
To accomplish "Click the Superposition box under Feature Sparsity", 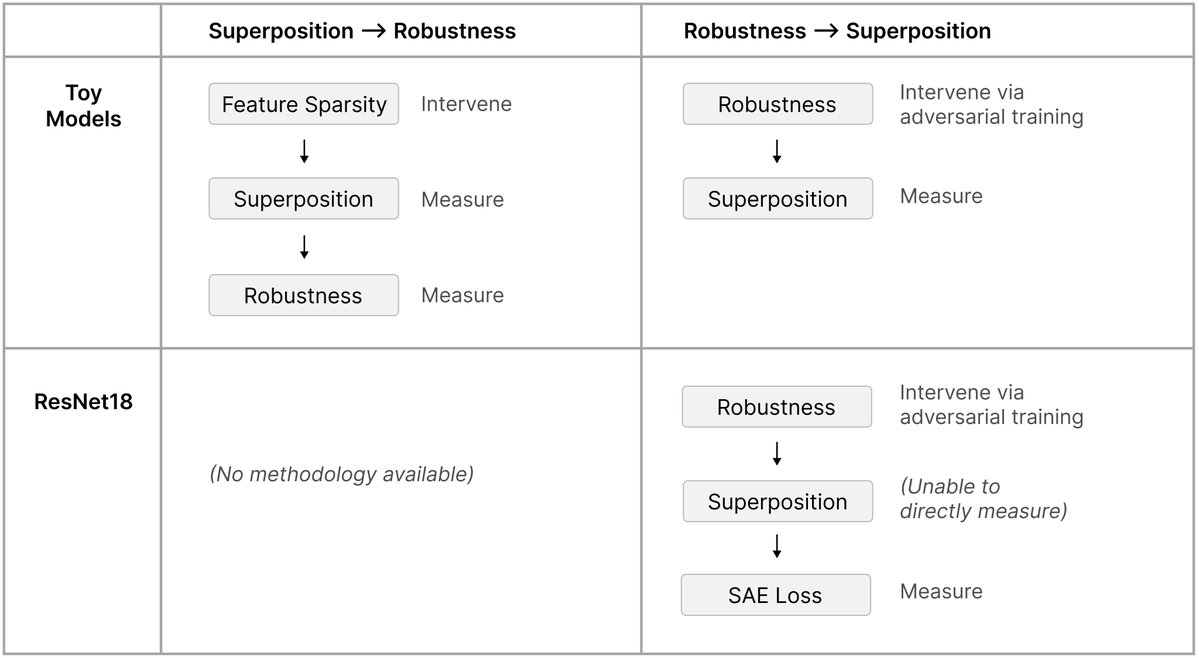I will click(x=303, y=199).
